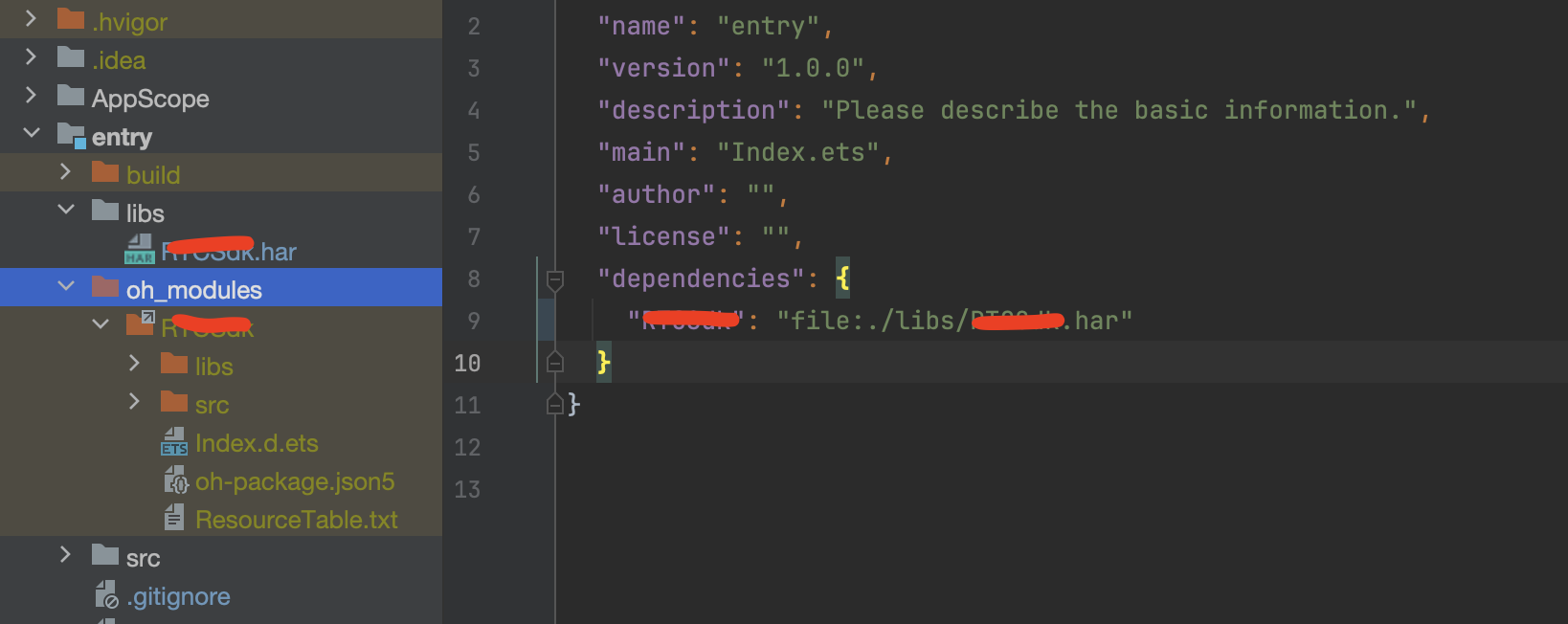Select the oh_modules folder row
Viewport: 1568px width, 624px height.
(221, 287)
